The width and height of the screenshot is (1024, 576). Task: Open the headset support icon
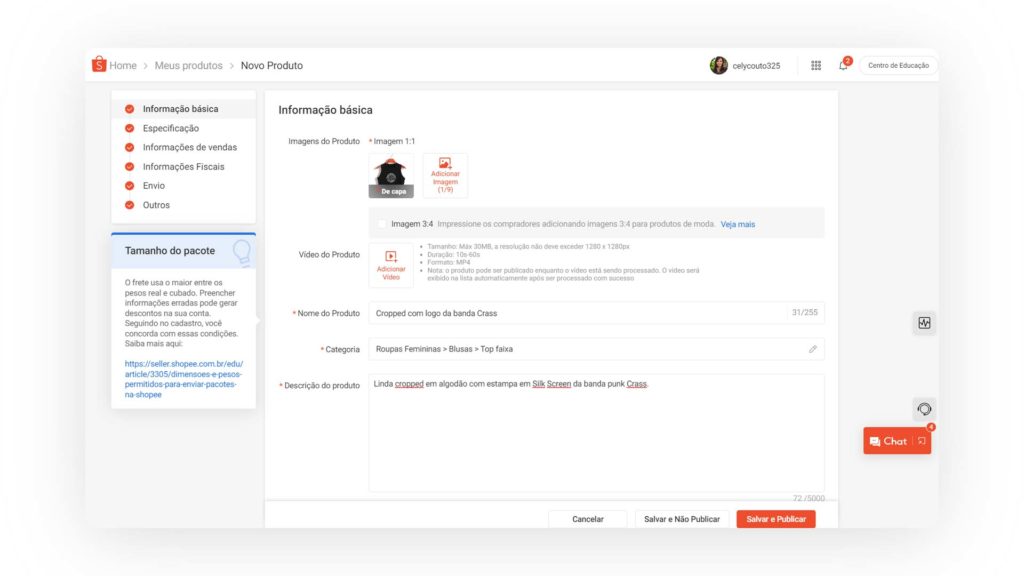click(x=924, y=409)
